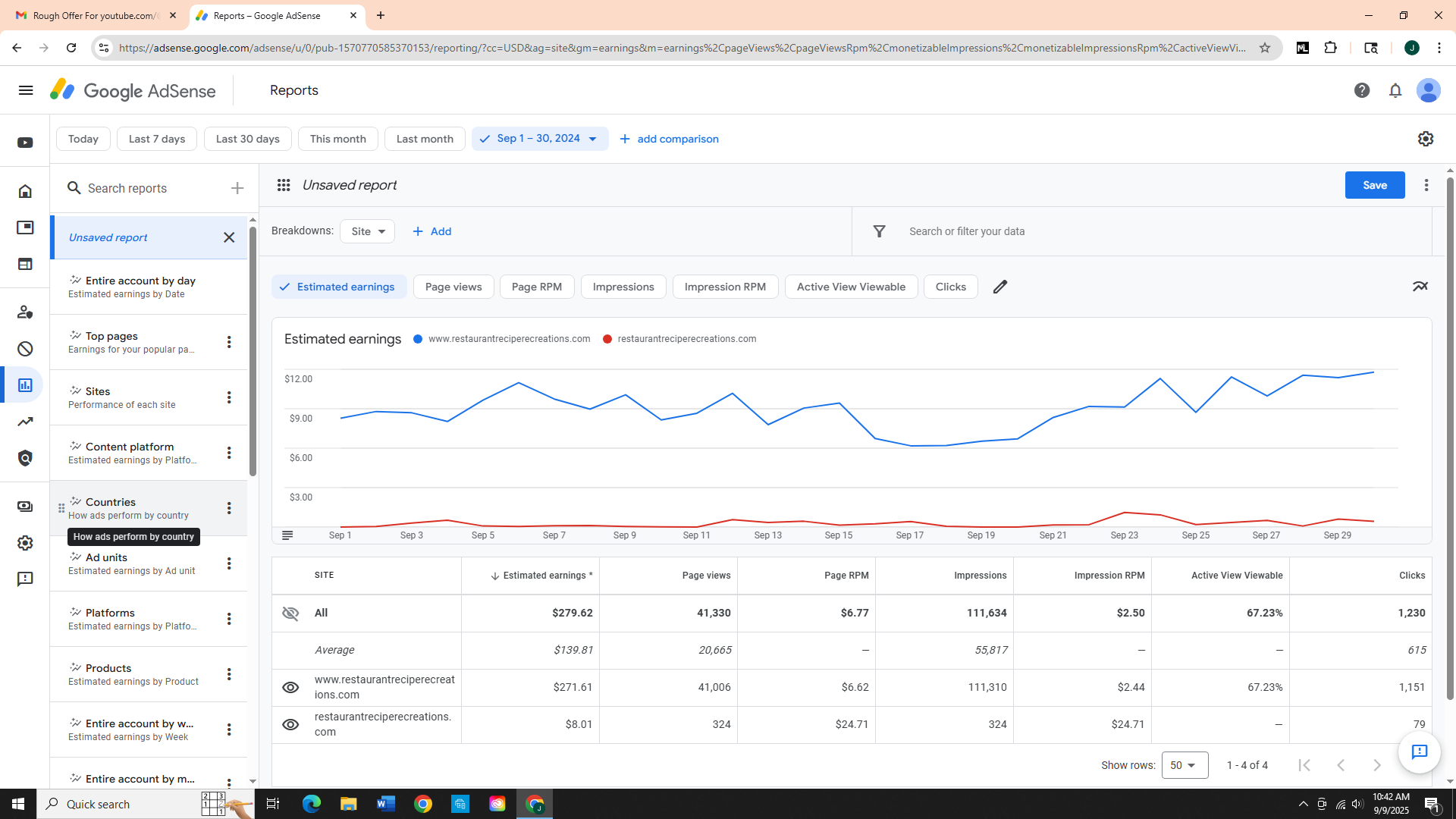
Task: Open options for Countries report
Action: [x=229, y=508]
